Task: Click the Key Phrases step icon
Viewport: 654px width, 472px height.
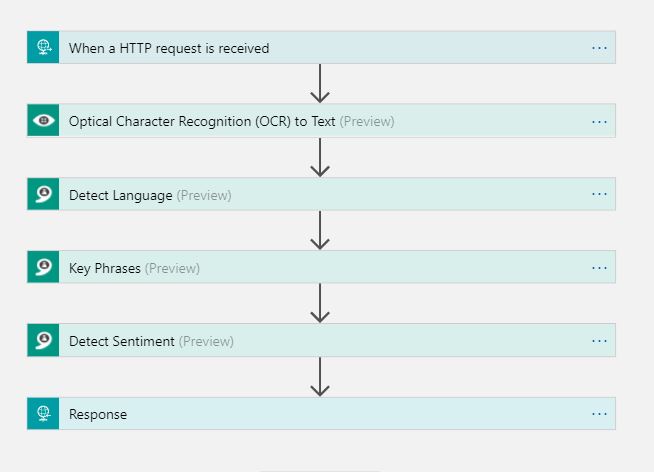Action: (x=43, y=268)
